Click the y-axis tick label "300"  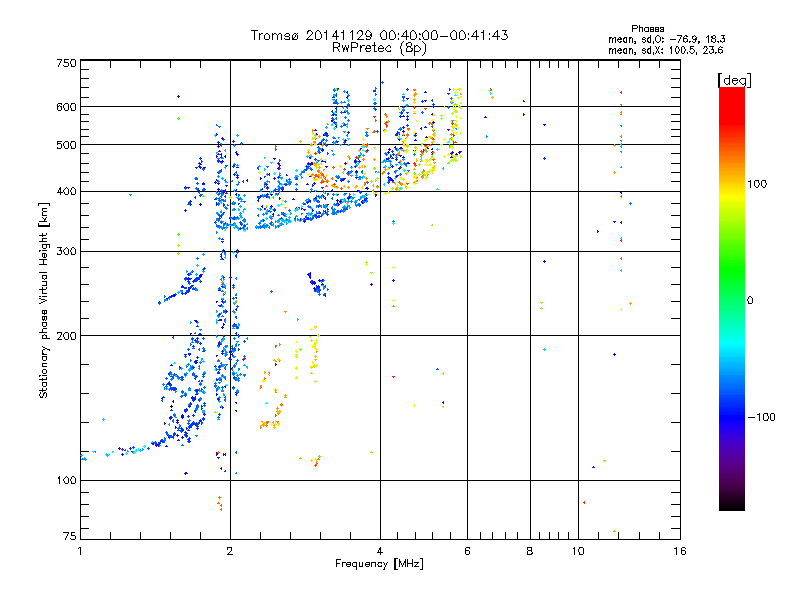pyautogui.click(x=66, y=252)
